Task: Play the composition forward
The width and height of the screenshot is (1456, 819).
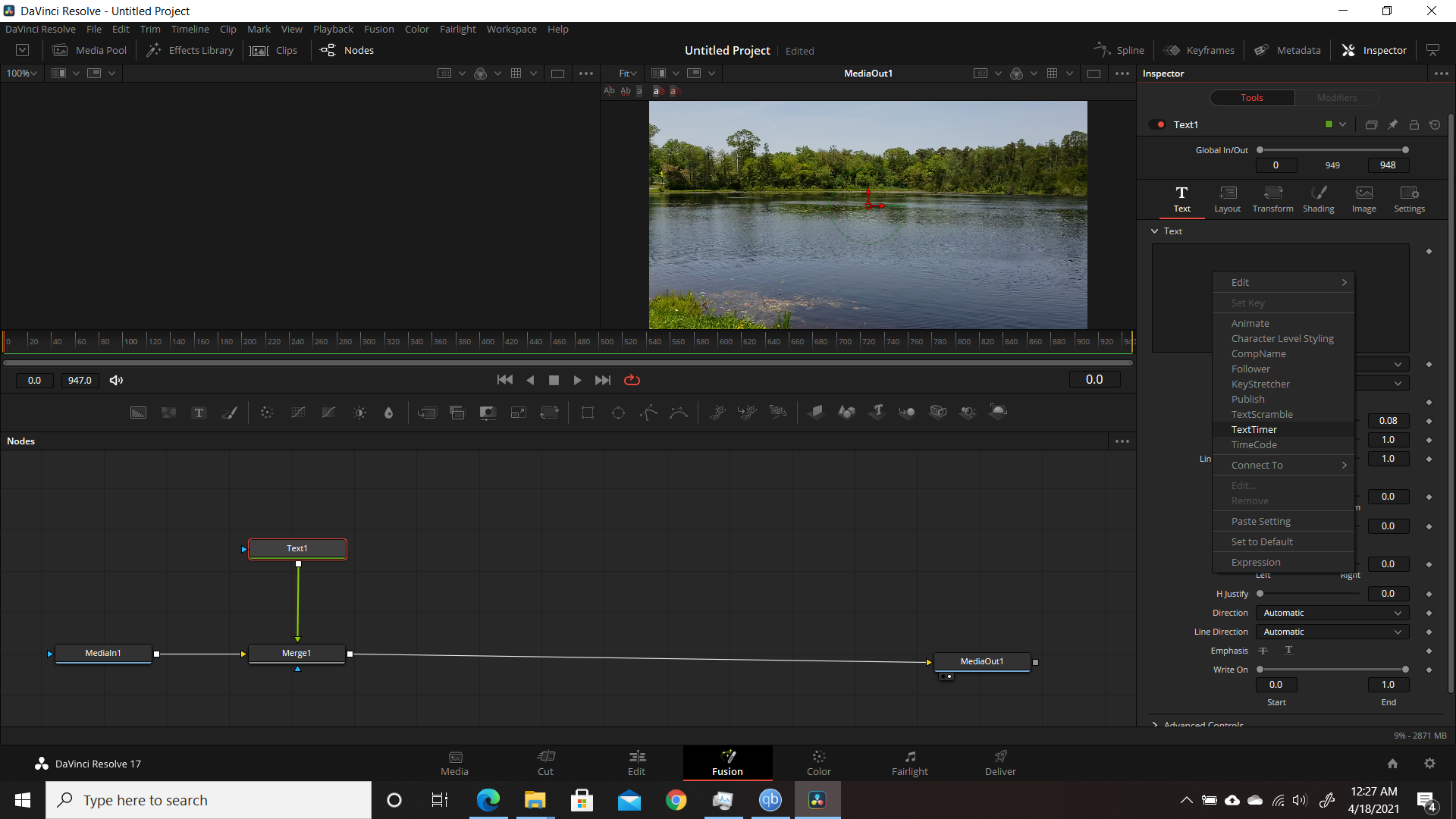Action: 577,380
